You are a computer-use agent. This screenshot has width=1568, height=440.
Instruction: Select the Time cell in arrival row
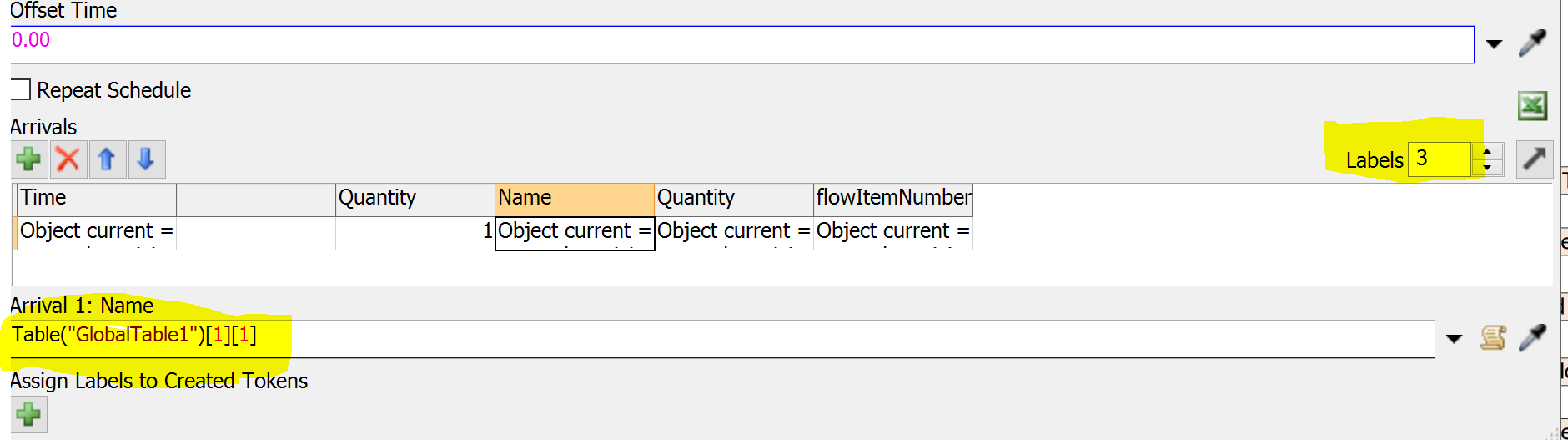[96, 231]
